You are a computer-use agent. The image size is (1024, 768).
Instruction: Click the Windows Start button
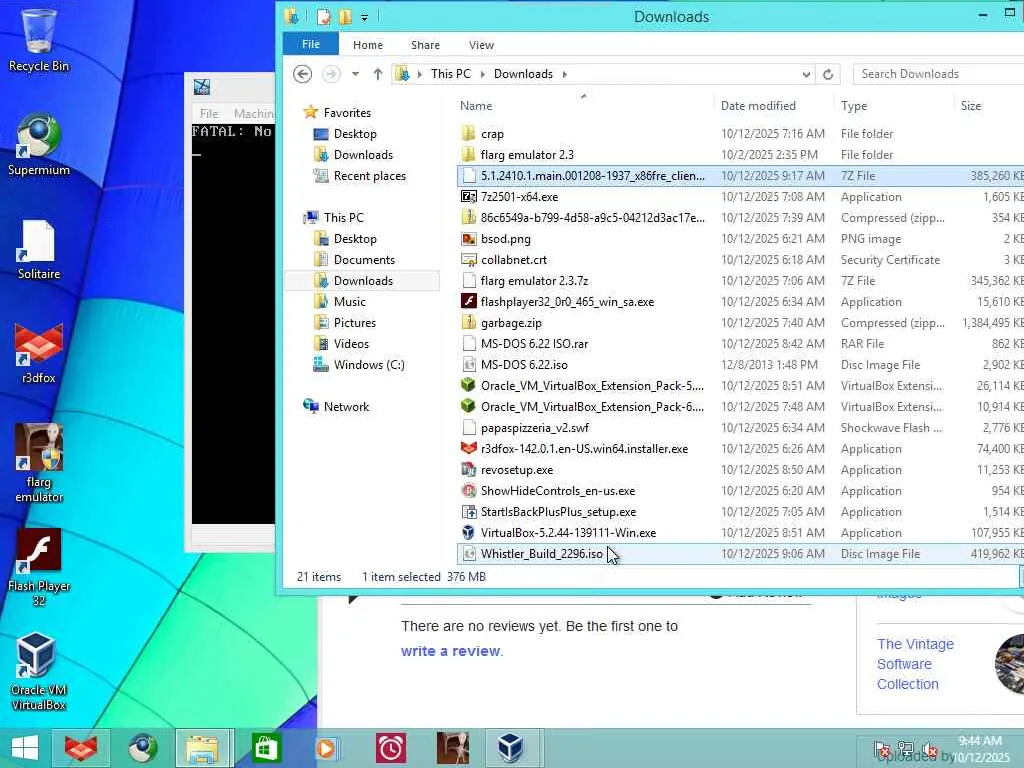[25, 748]
